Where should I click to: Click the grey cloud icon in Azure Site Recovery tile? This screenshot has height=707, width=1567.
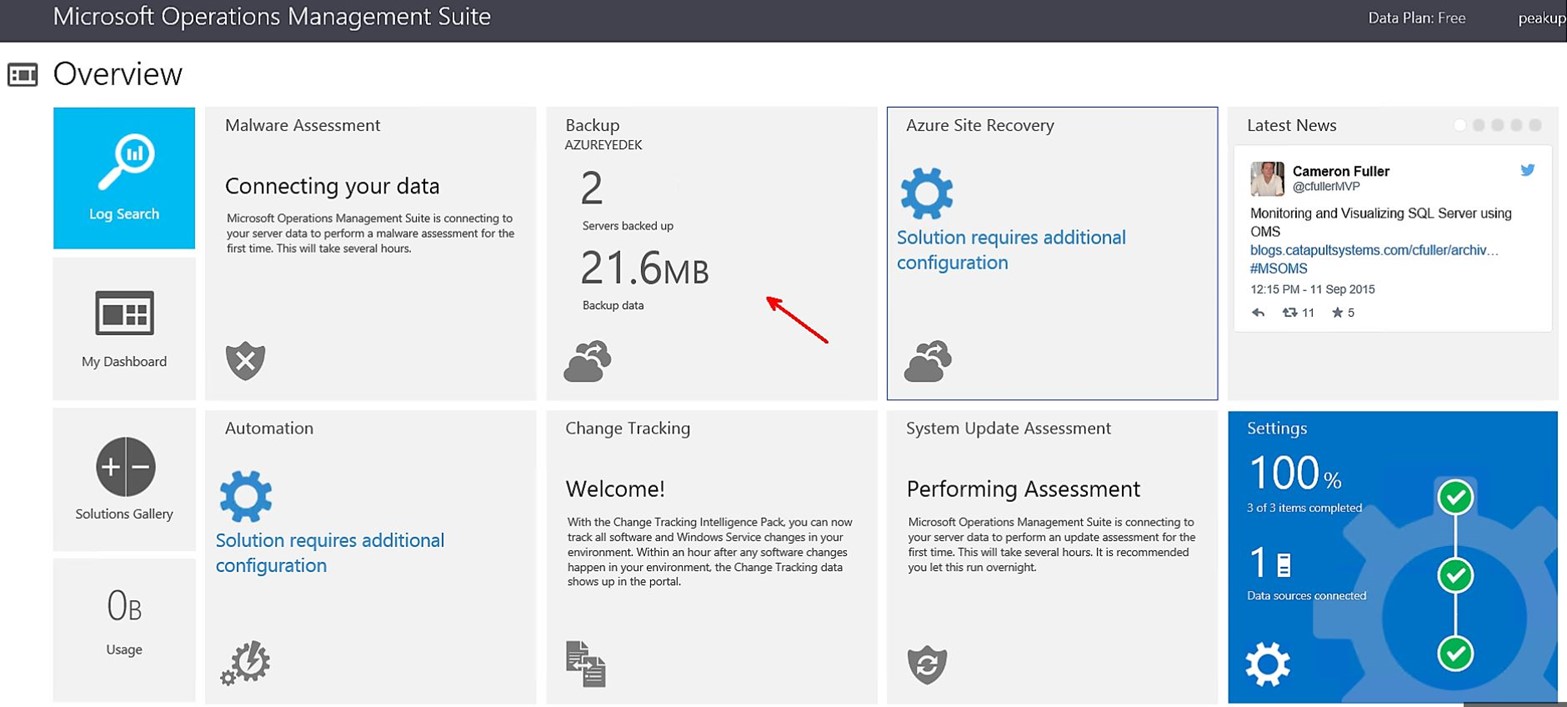928,361
